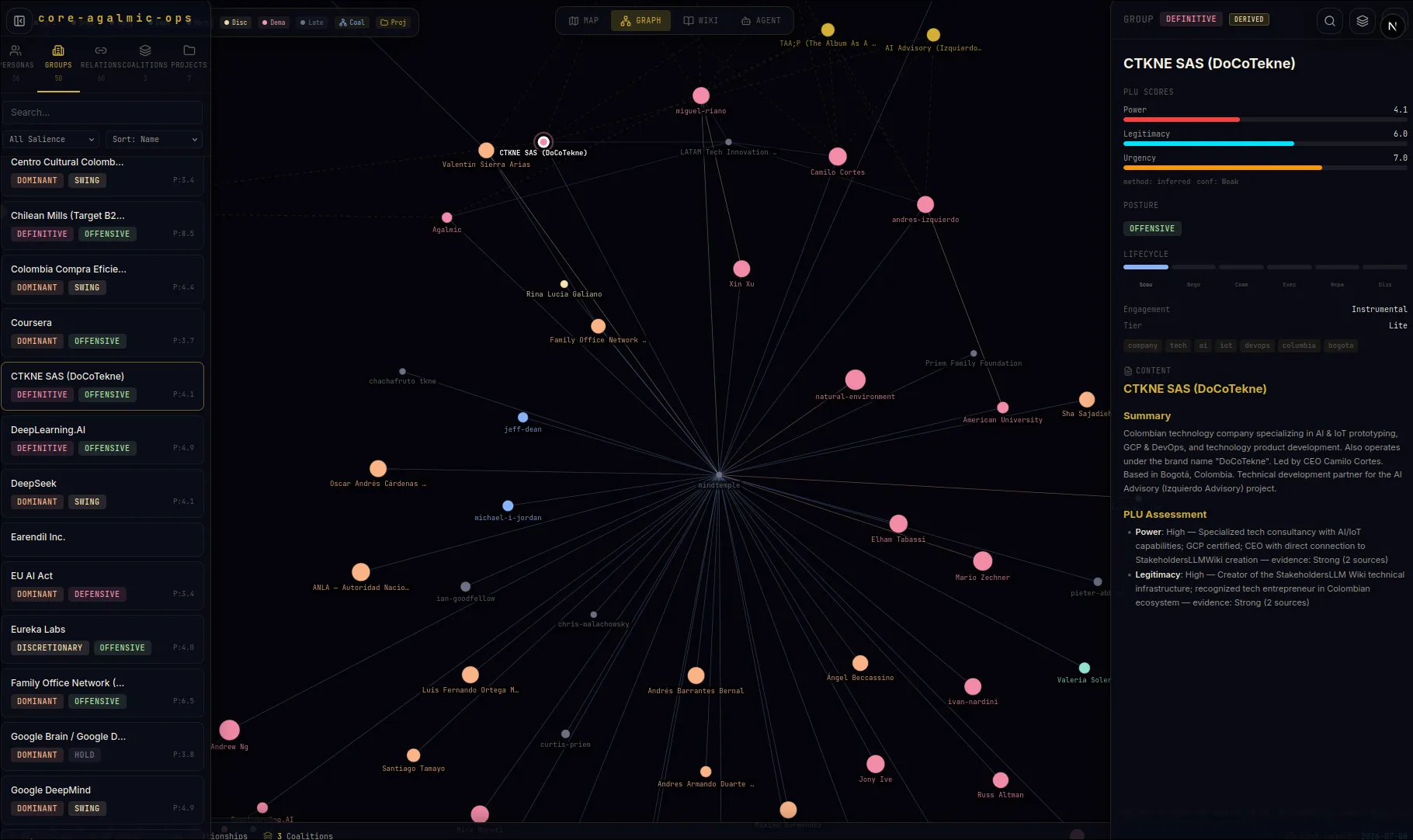Click the ivan-nardini graph node
The image size is (1413, 840).
pyautogui.click(x=973, y=686)
